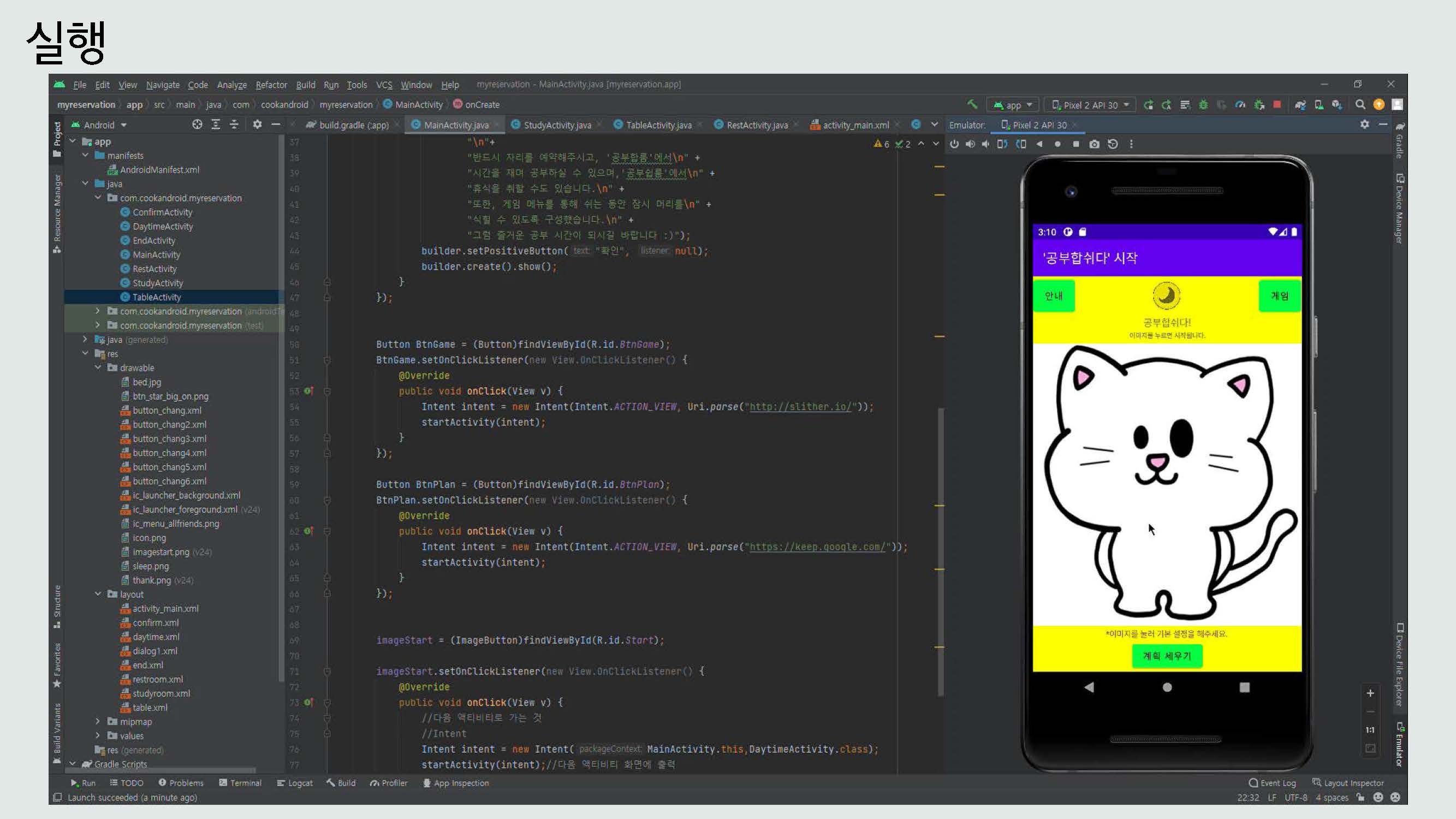
Task: Open the Build menu
Action: (x=305, y=85)
